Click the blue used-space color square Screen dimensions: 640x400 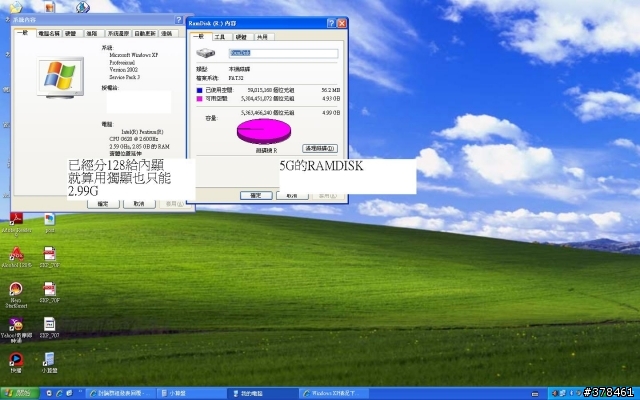pyautogui.click(x=200, y=90)
